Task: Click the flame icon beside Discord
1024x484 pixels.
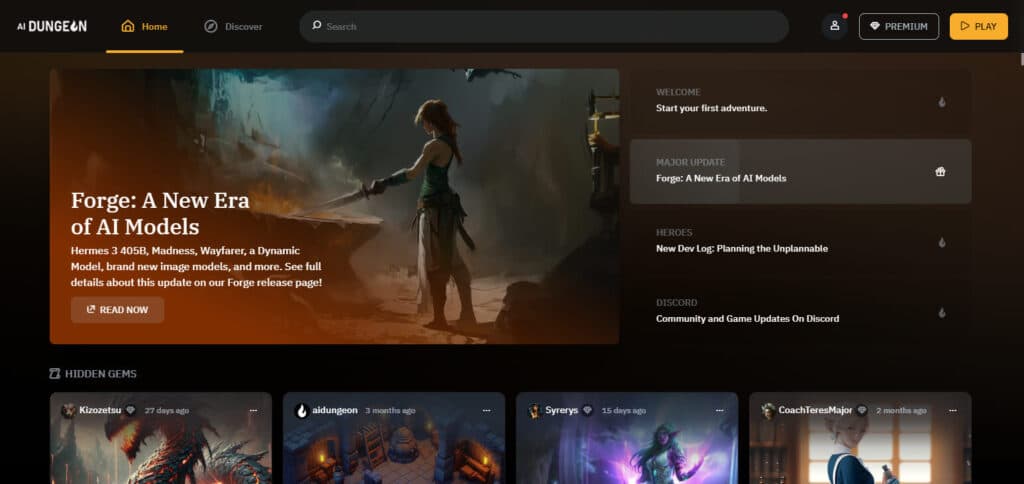Action: (942, 312)
